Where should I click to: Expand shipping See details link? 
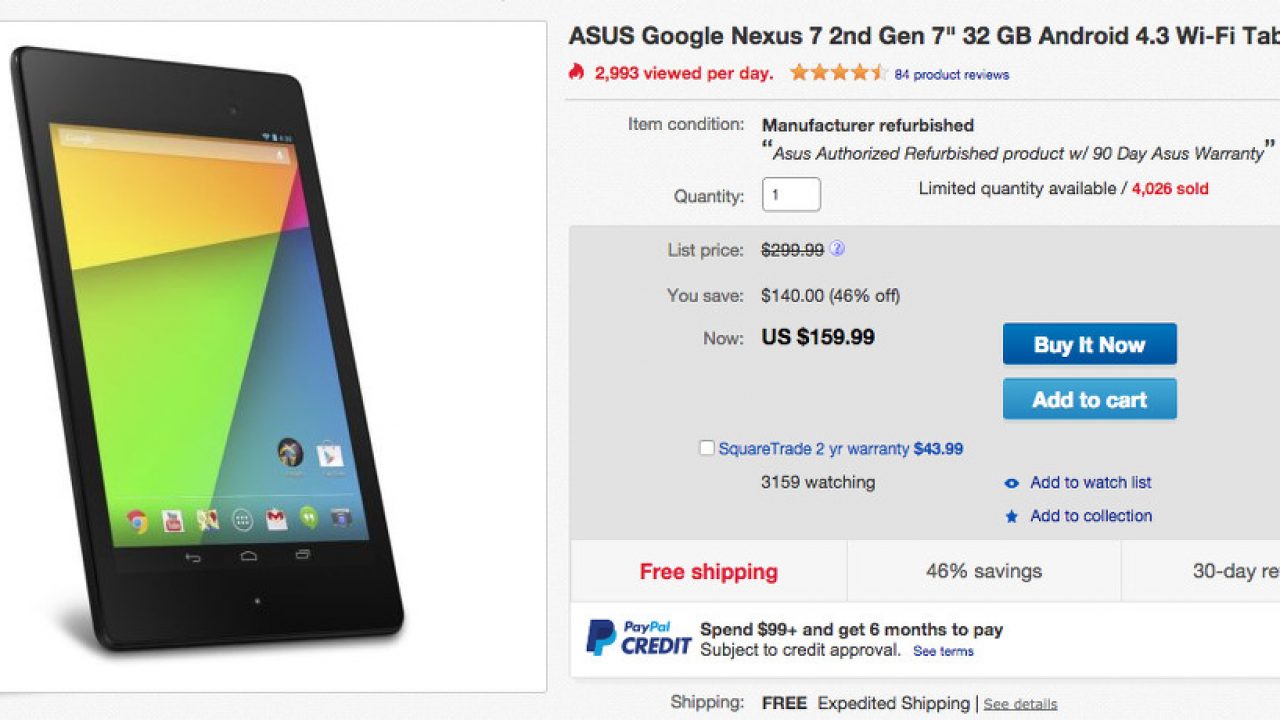pyautogui.click(x=1020, y=704)
